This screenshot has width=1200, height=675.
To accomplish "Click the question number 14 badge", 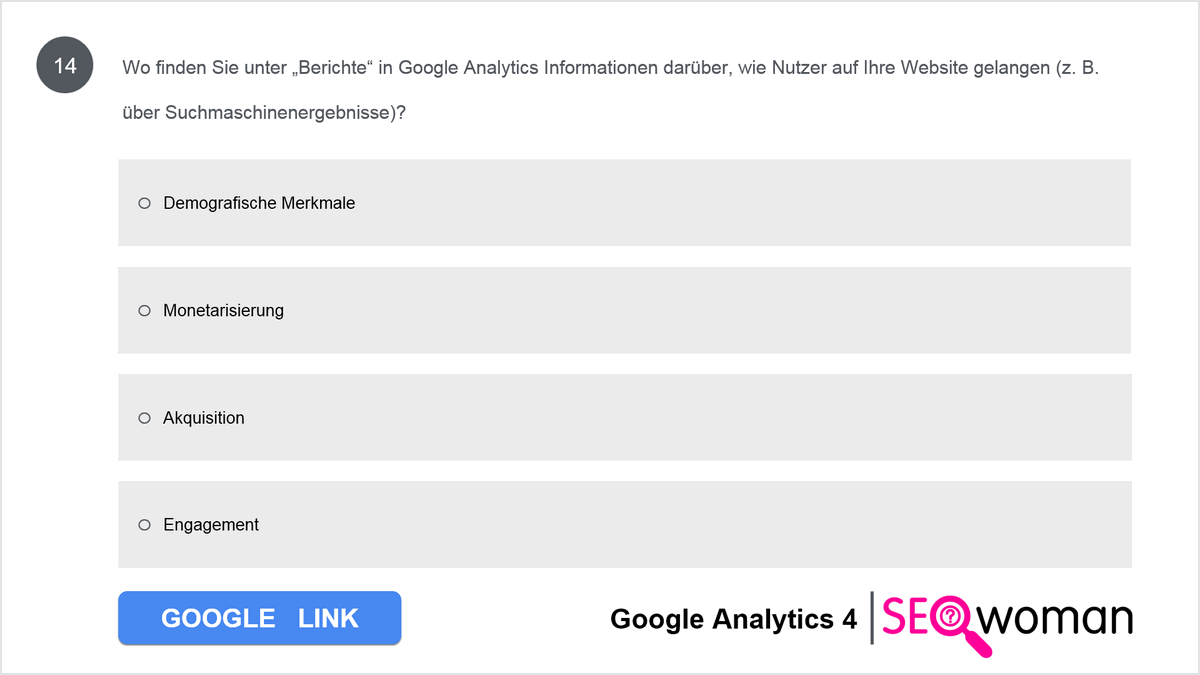I will coord(65,67).
